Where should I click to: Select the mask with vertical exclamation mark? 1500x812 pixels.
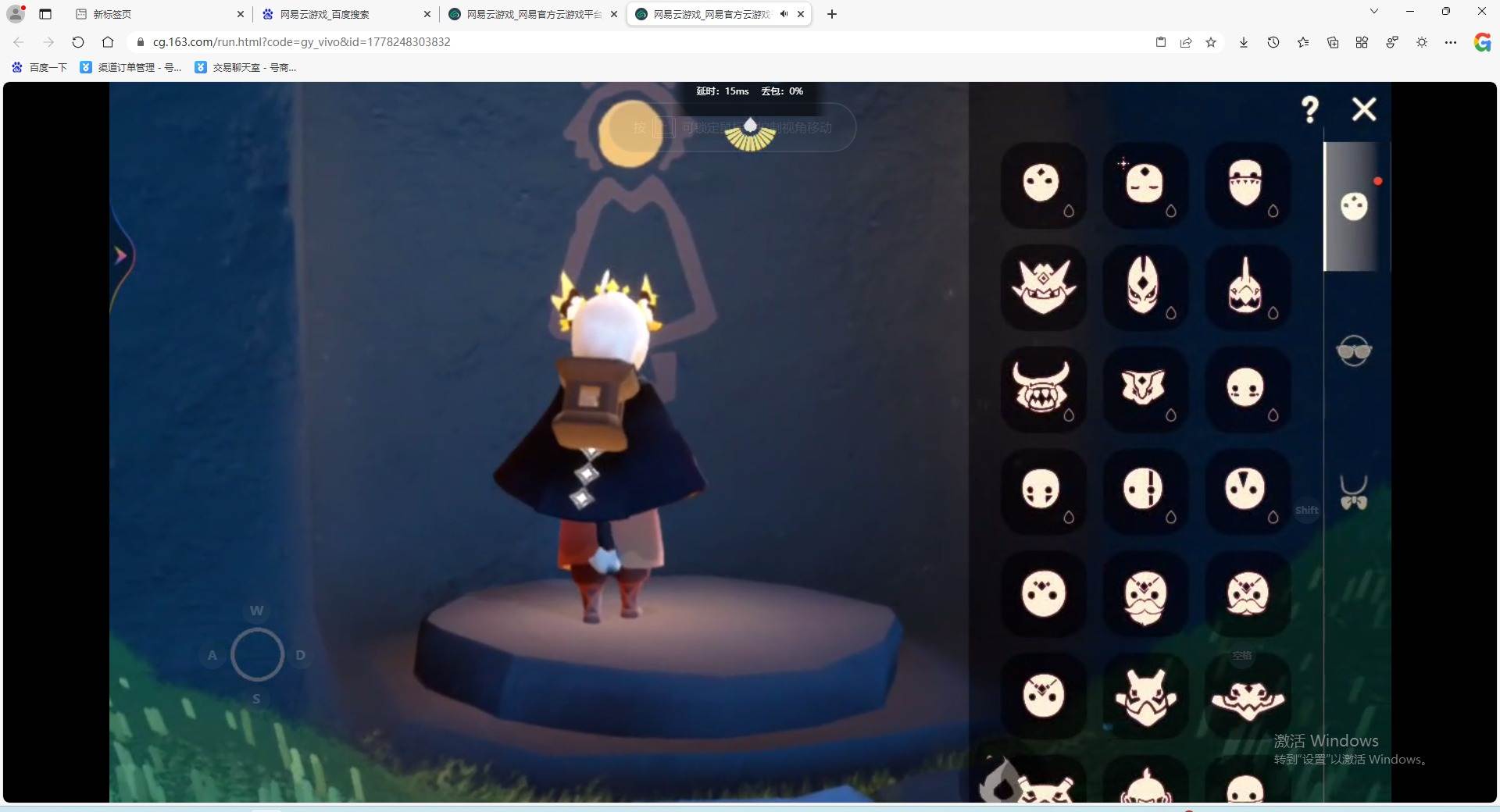1145,491
